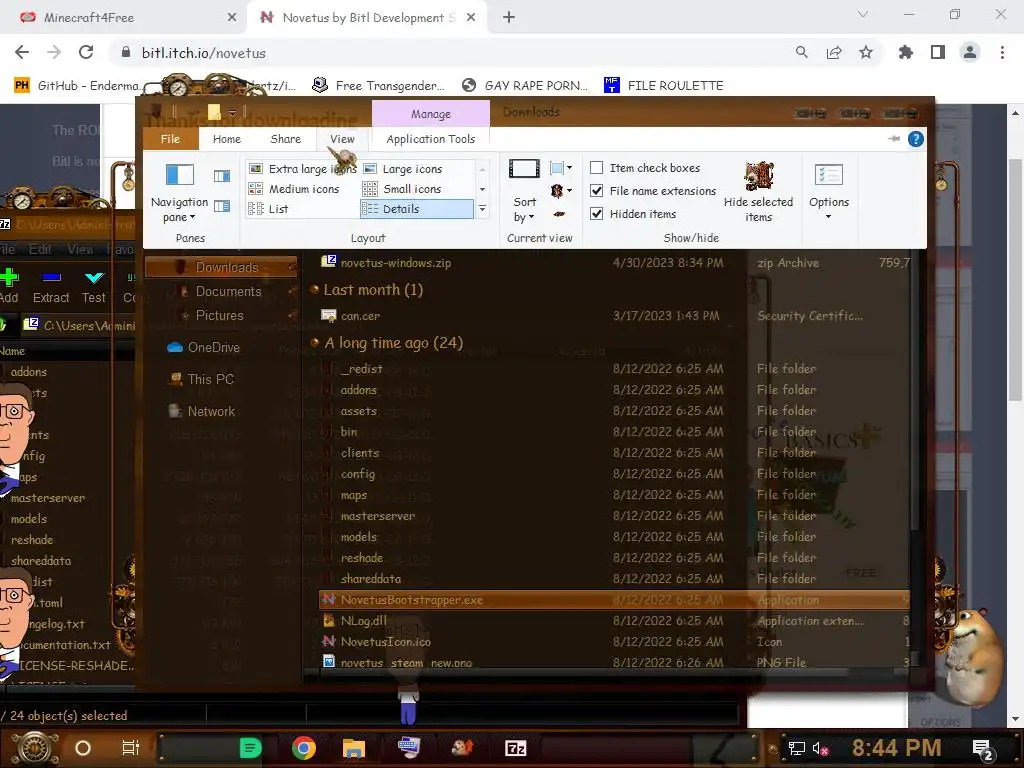Image resolution: width=1024 pixels, height=768 pixels.
Task: Switch to the Home ribbon tab
Action: [x=227, y=139]
